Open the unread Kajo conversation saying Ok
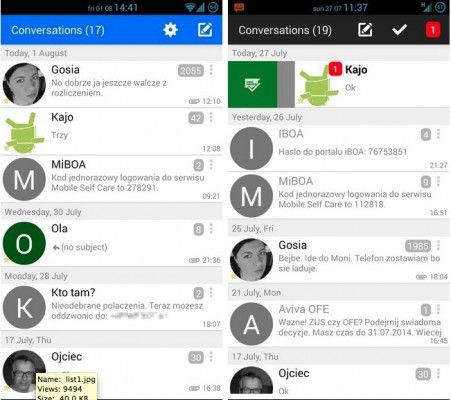Screen dimensions: 451x400 pyautogui.click(x=372, y=84)
